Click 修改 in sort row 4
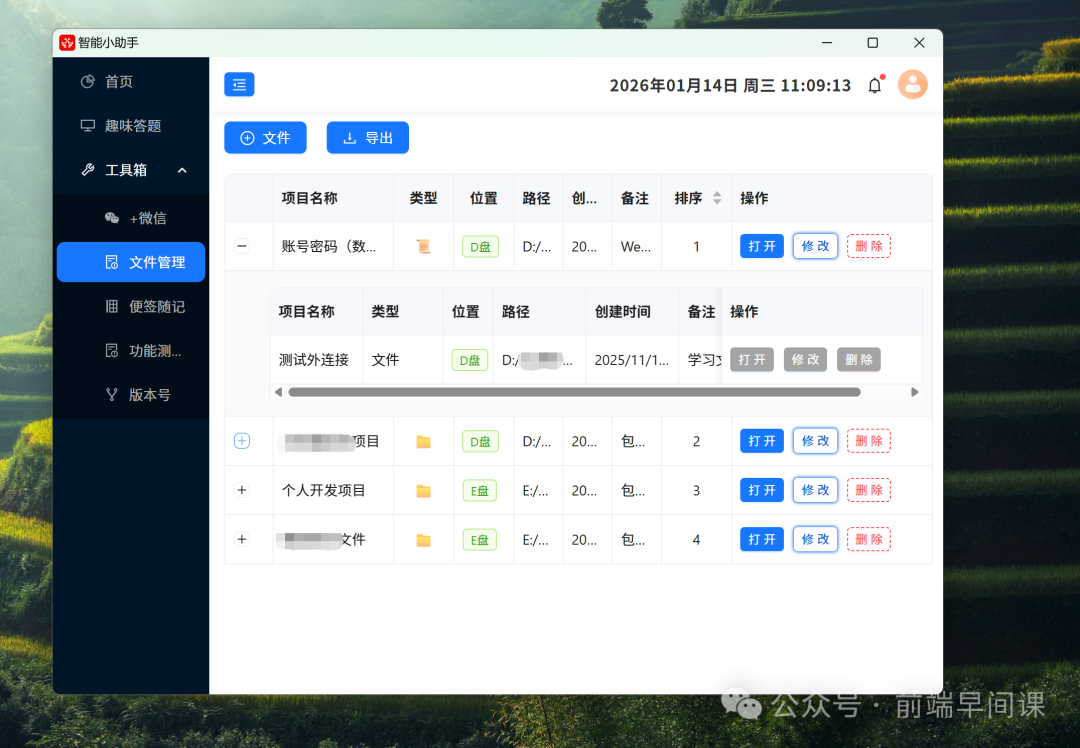This screenshot has height=748, width=1080. click(x=816, y=539)
